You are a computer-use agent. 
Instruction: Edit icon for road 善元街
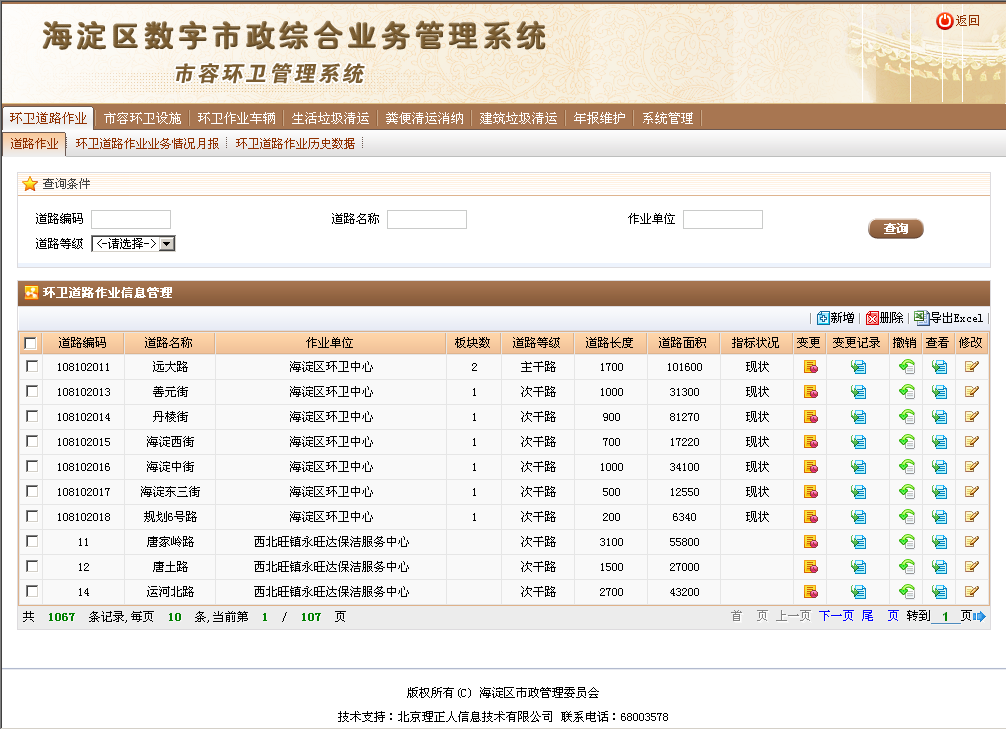pos(971,392)
